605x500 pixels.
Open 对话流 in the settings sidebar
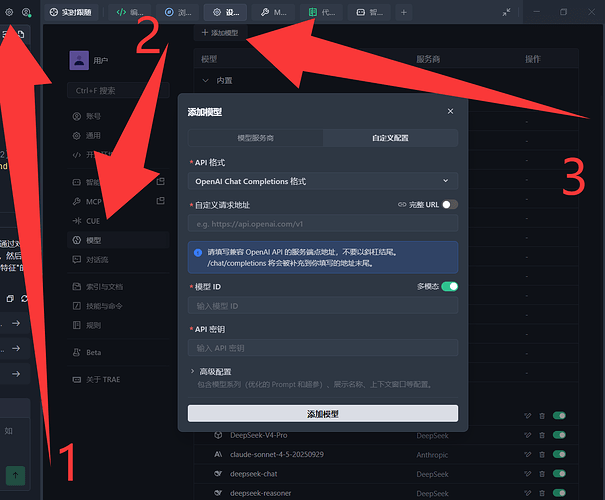tap(118, 260)
